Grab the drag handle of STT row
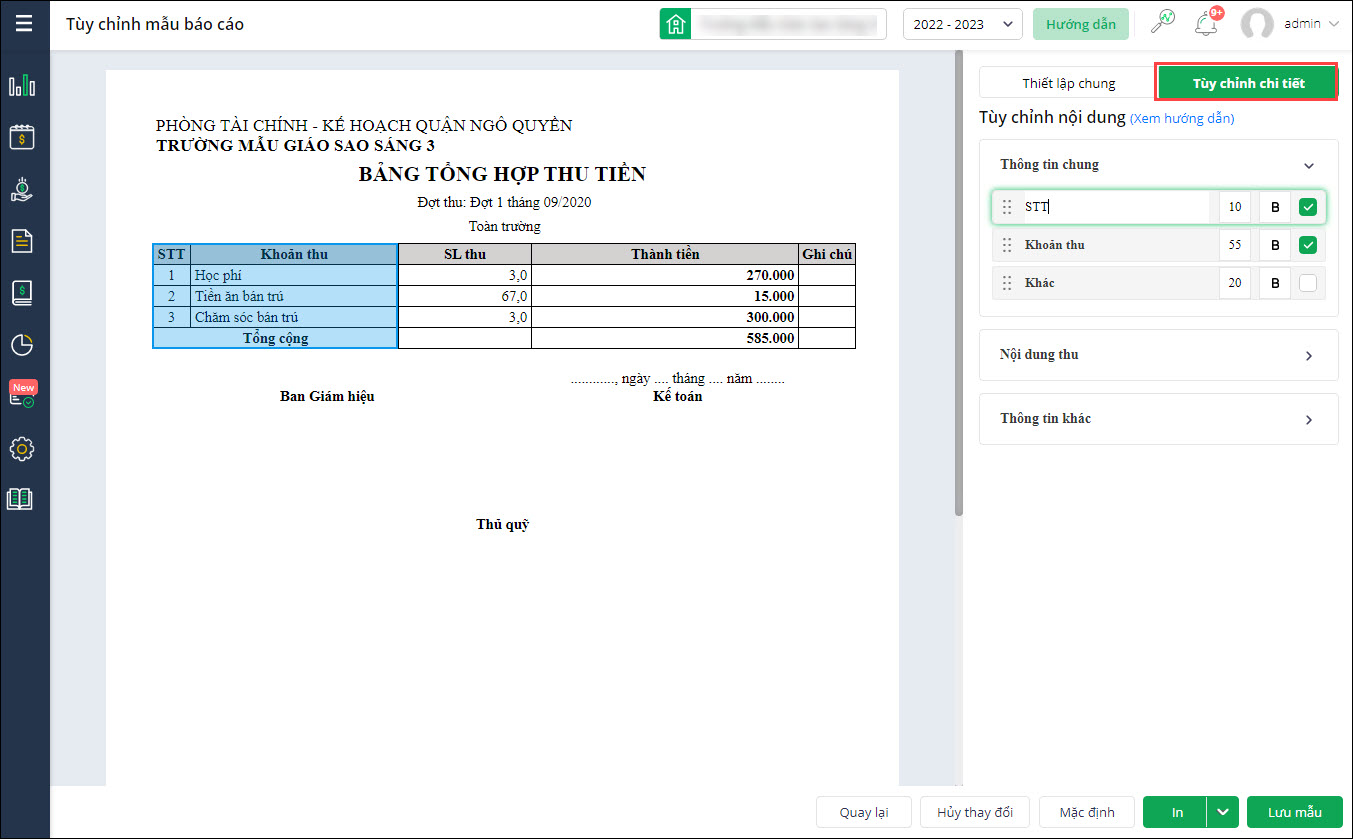Screen dimensions: 1353x839 coord(1007,207)
